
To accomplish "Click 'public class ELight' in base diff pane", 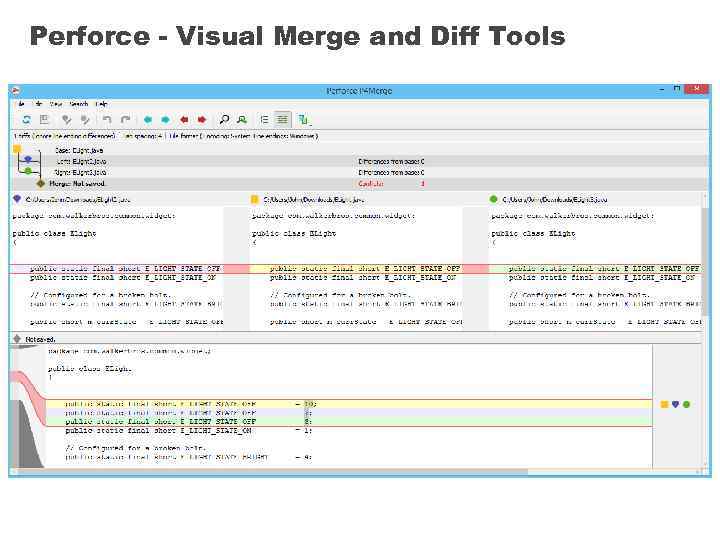I will pyautogui.click(x=294, y=233).
